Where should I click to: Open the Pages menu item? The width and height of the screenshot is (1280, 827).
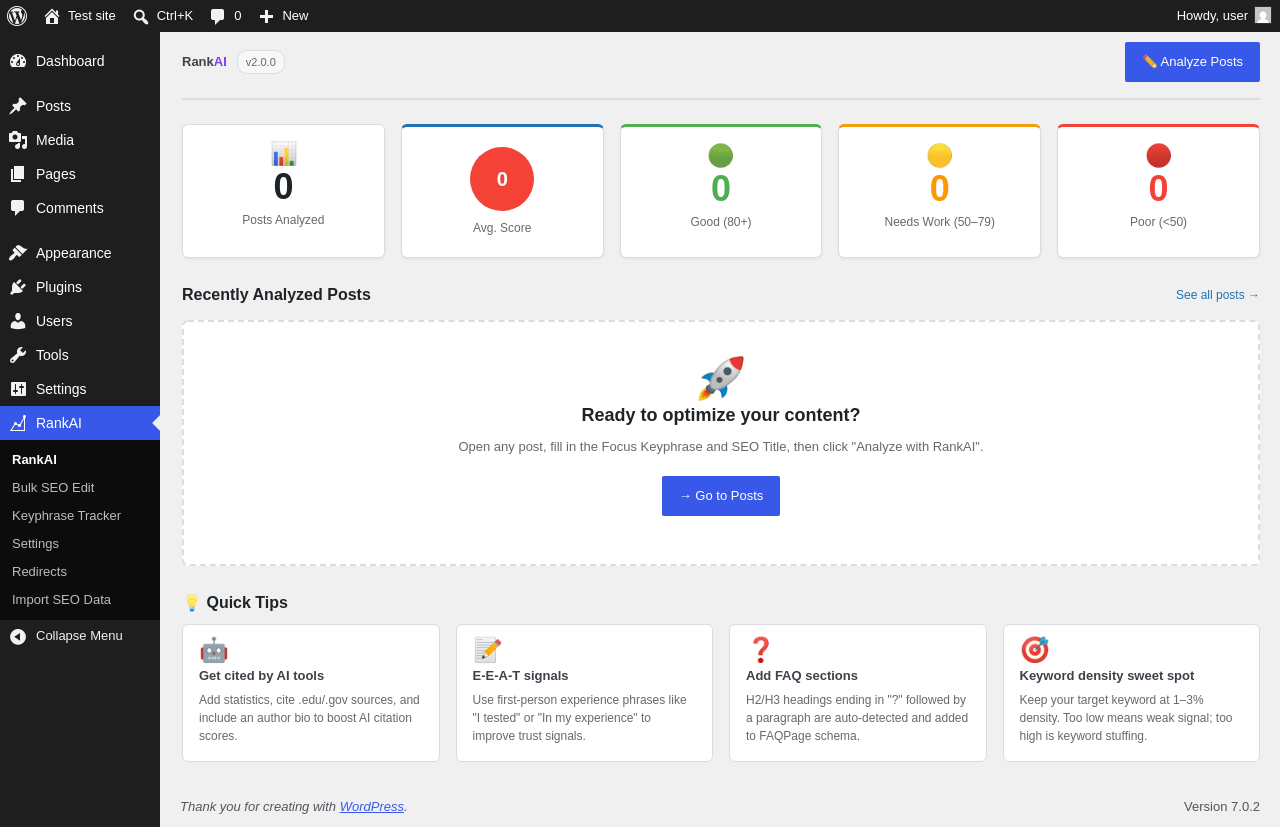[80, 174]
